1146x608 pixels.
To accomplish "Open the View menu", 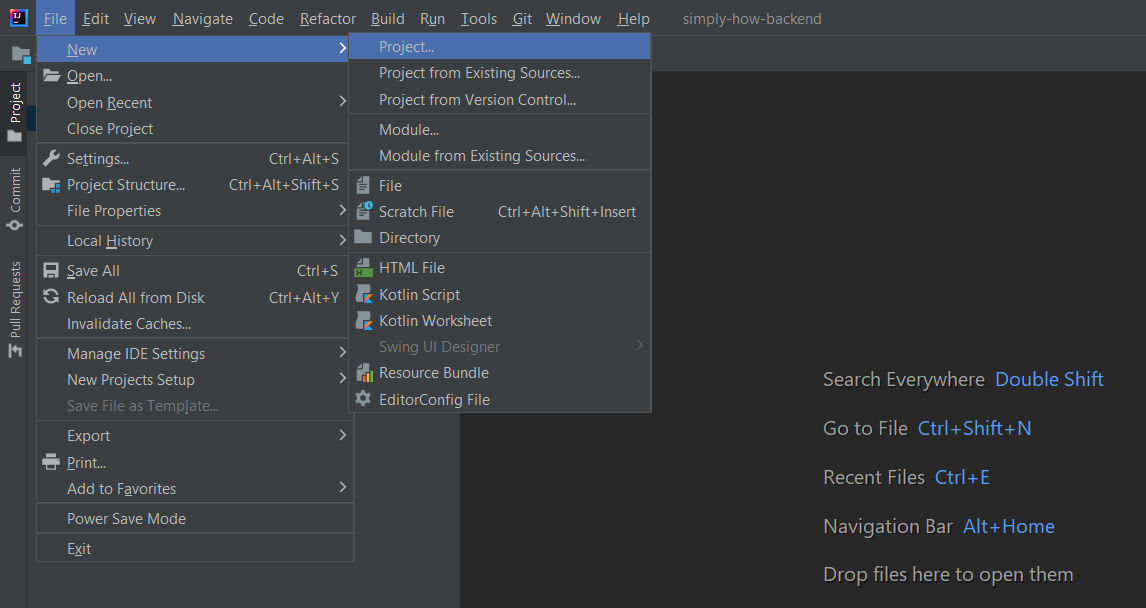I will pyautogui.click(x=140, y=18).
